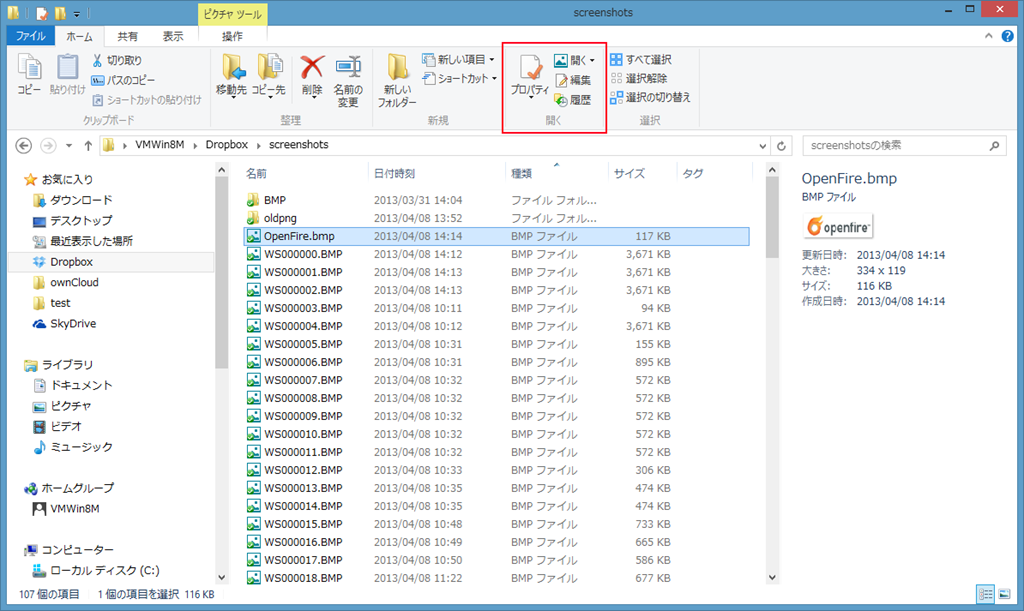1024x611 pixels.
Task: Switch to details view layout icon
Action: coord(985,594)
